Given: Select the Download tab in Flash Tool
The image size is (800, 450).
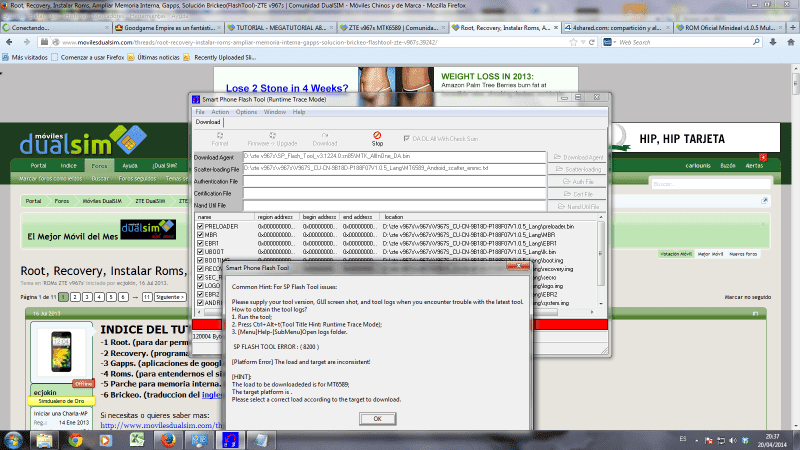Looking at the screenshot, I should (x=208, y=122).
